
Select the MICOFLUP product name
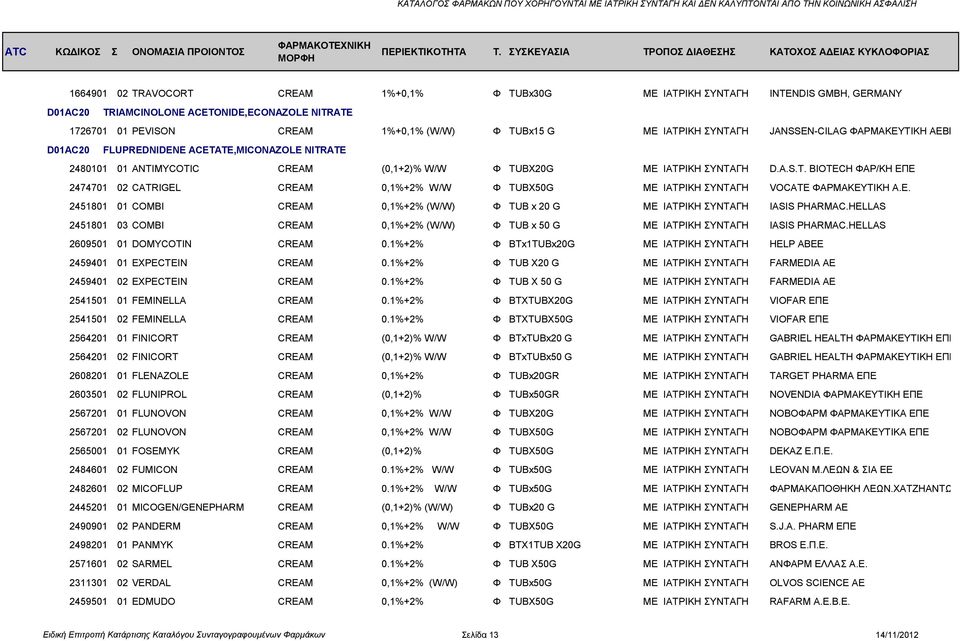pos(157,489)
